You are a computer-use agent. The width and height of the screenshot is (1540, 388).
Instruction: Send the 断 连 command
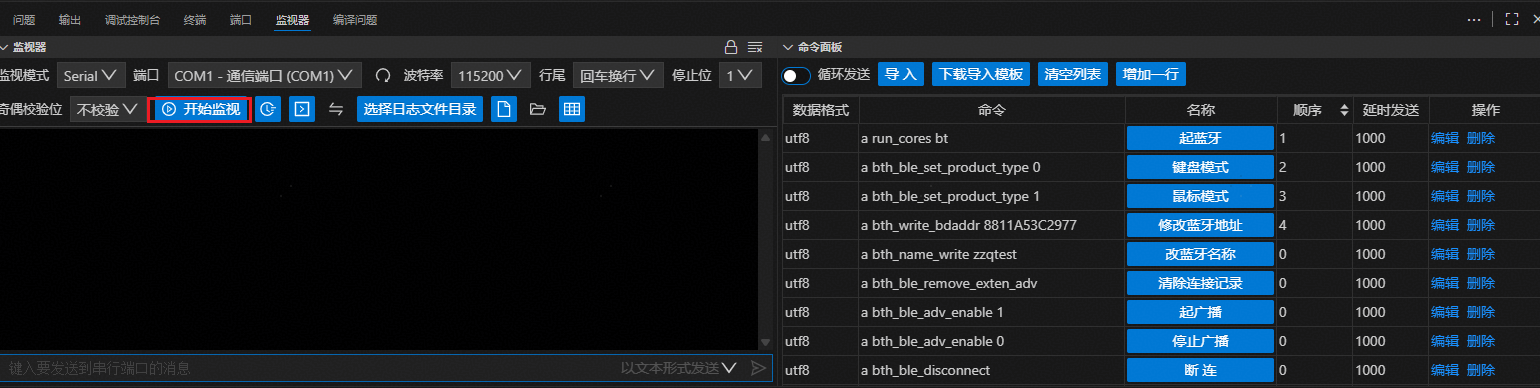point(1200,370)
